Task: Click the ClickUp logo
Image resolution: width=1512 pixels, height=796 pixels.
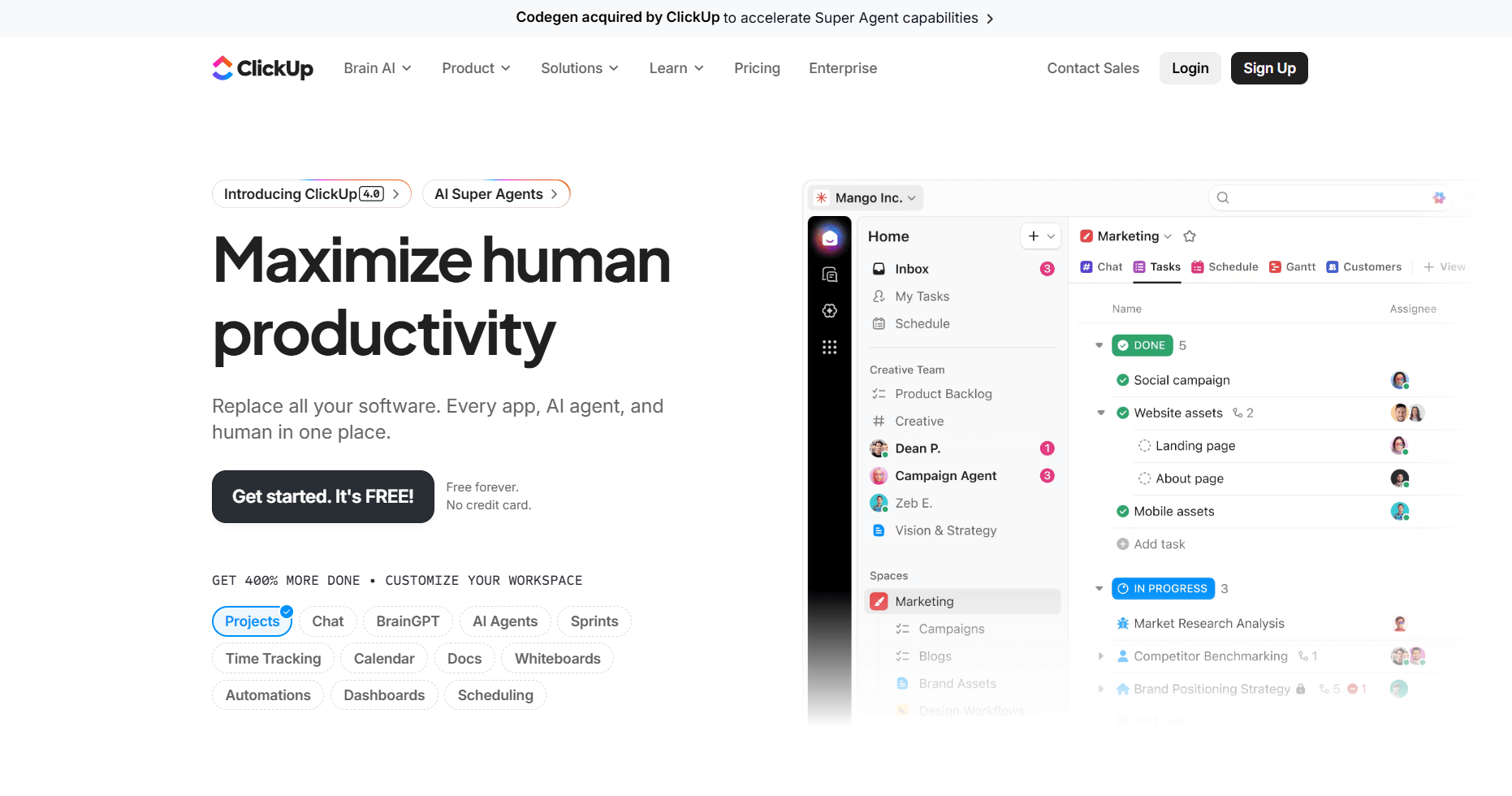Action: tap(262, 68)
